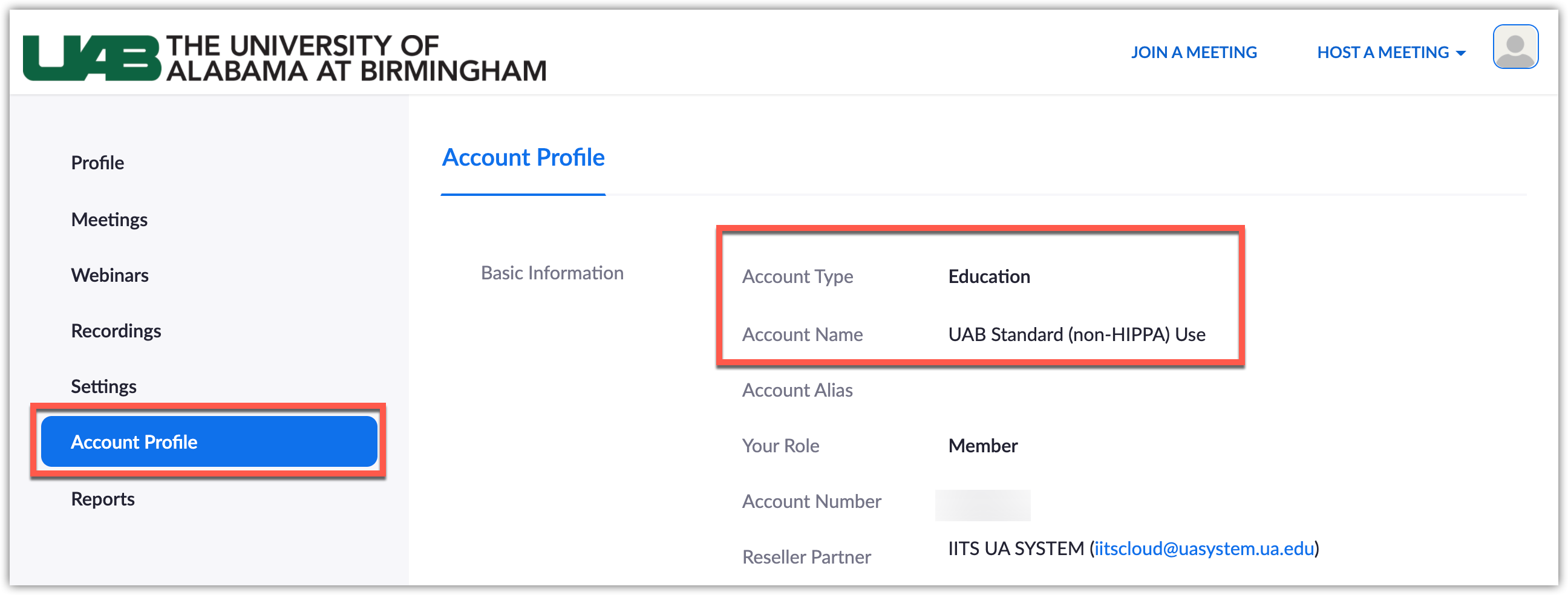
Task: Click the UAB logo in header
Action: point(91,59)
